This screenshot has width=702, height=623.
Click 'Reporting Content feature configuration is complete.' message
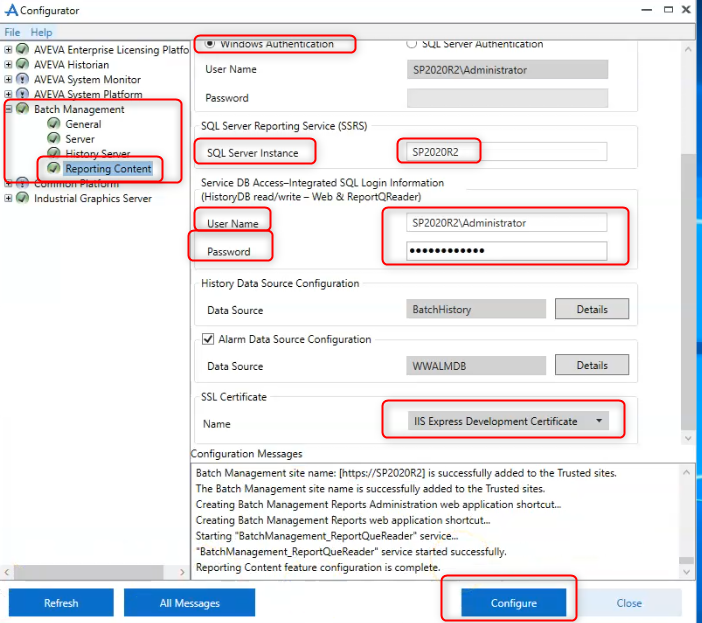pos(318,567)
